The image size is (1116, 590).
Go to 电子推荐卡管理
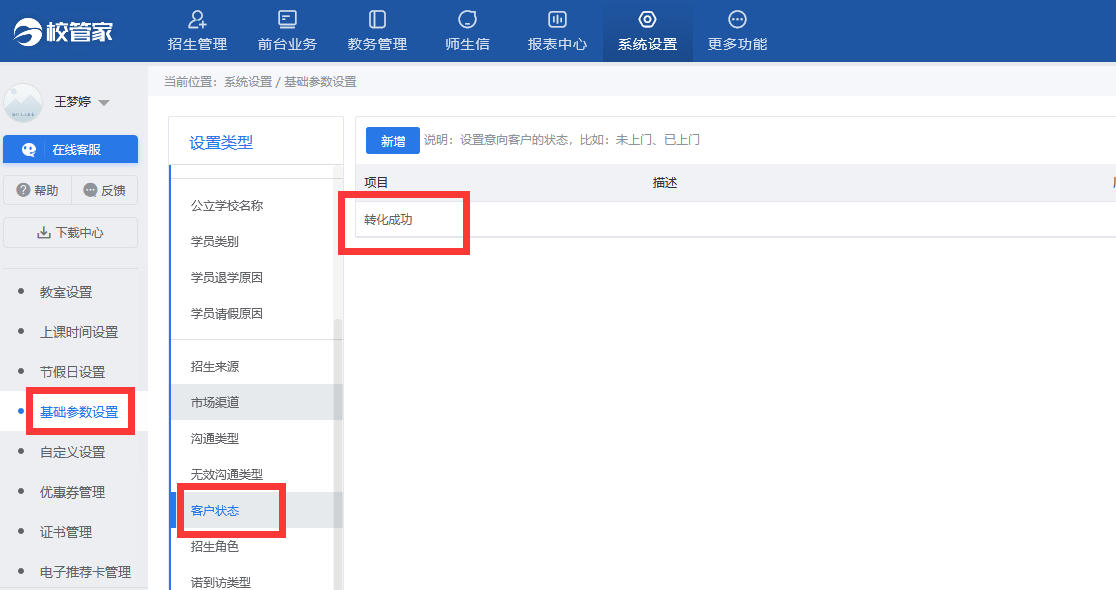[85, 571]
